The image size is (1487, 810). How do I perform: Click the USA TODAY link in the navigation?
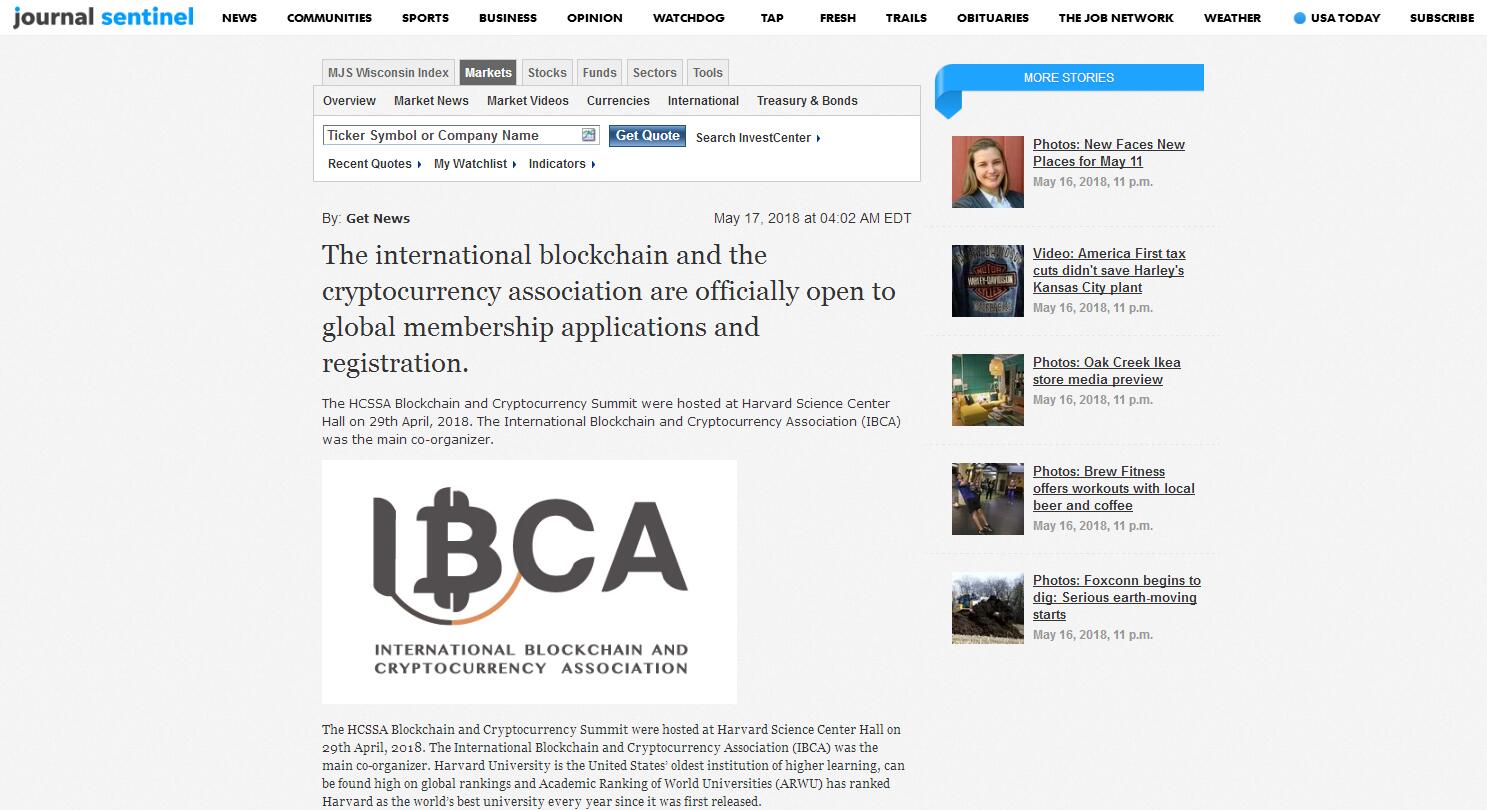(x=1337, y=18)
